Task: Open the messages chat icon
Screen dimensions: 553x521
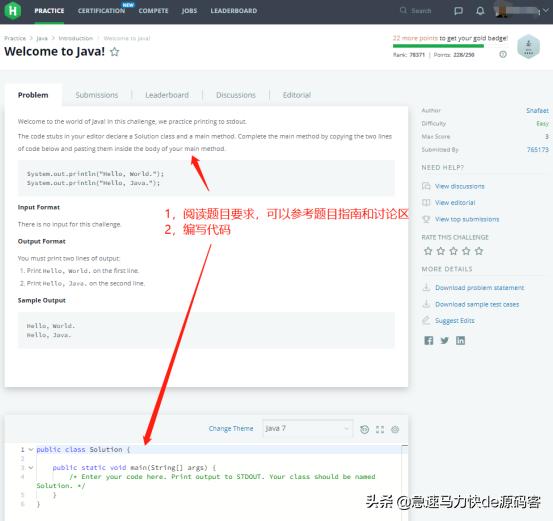Action: tap(458, 11)
